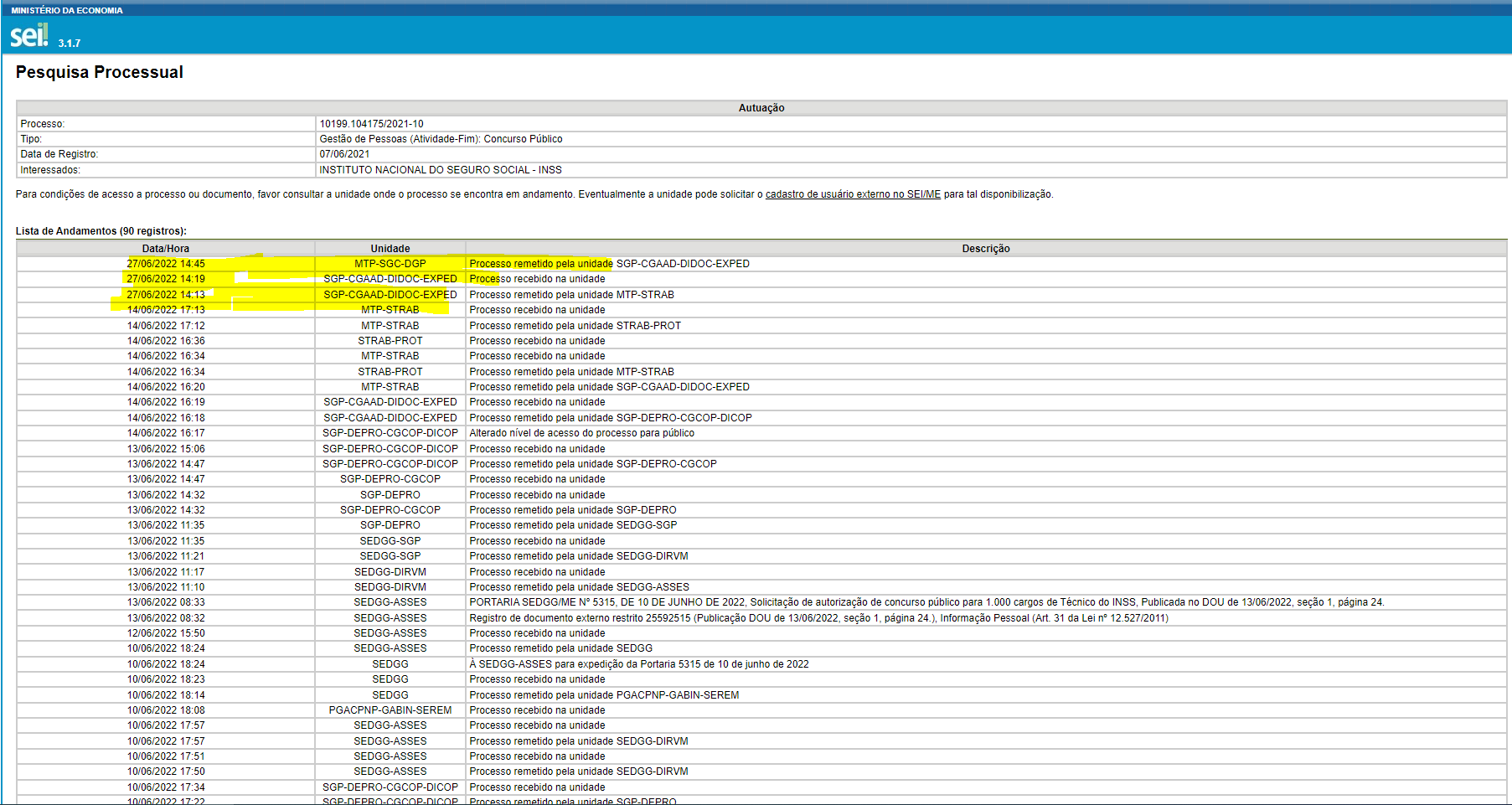Select INSTITUTO NACIONAL DO SEGURO SOCIAL - INSS text

click(x=441, y=170)
